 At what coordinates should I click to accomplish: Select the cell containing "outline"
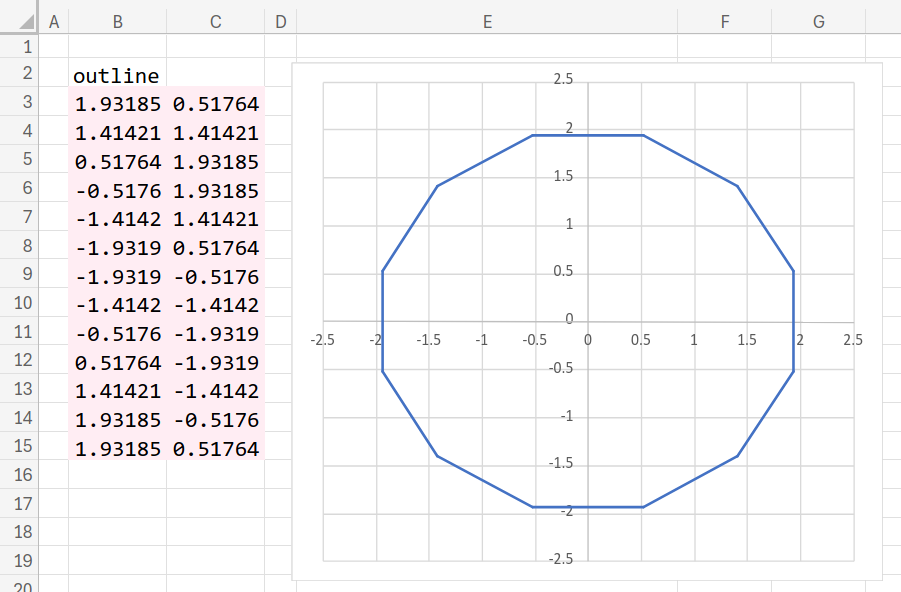pos(116,75)
